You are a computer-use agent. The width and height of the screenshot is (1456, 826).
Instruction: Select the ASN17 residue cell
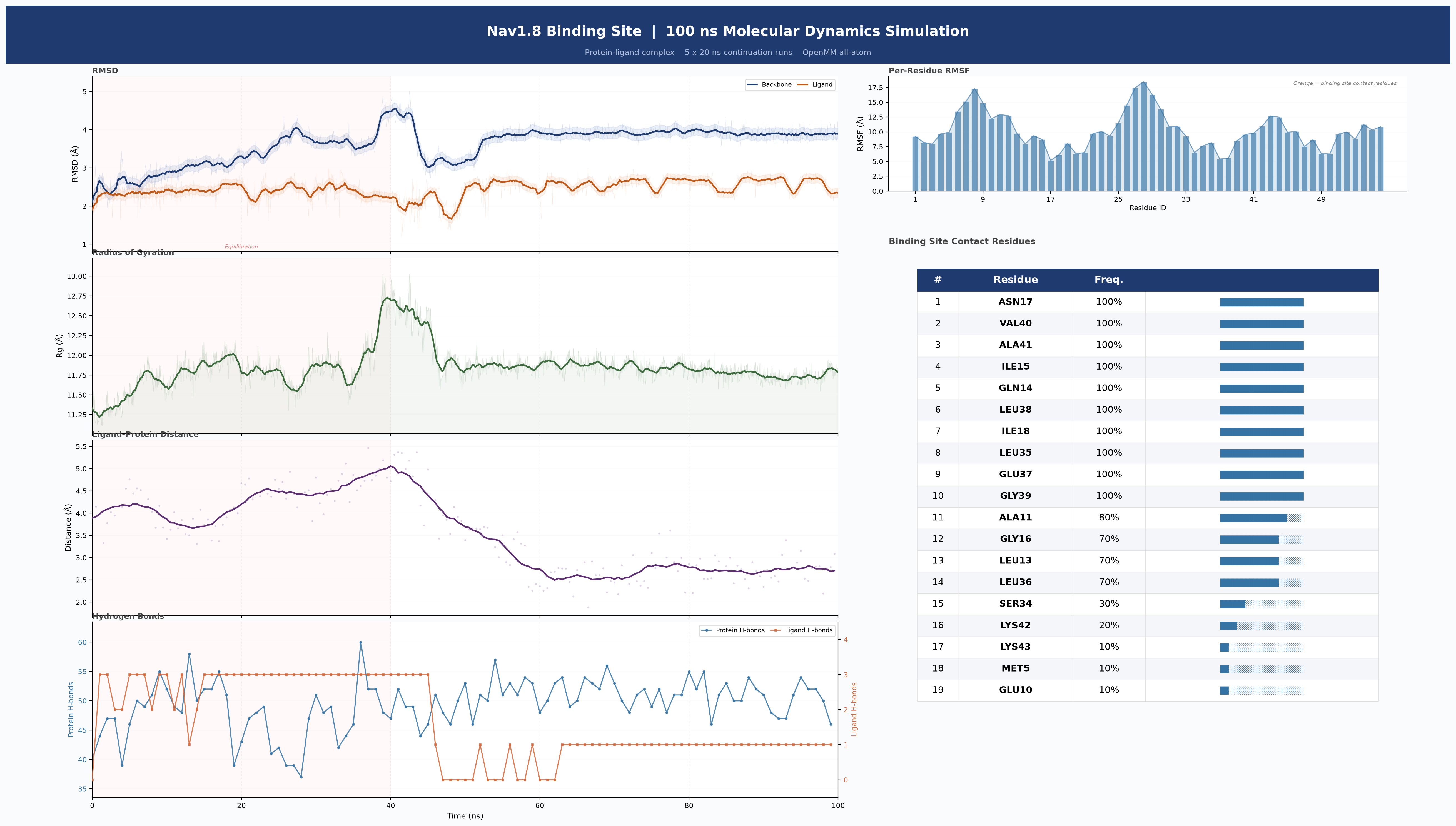point(1015,302)
